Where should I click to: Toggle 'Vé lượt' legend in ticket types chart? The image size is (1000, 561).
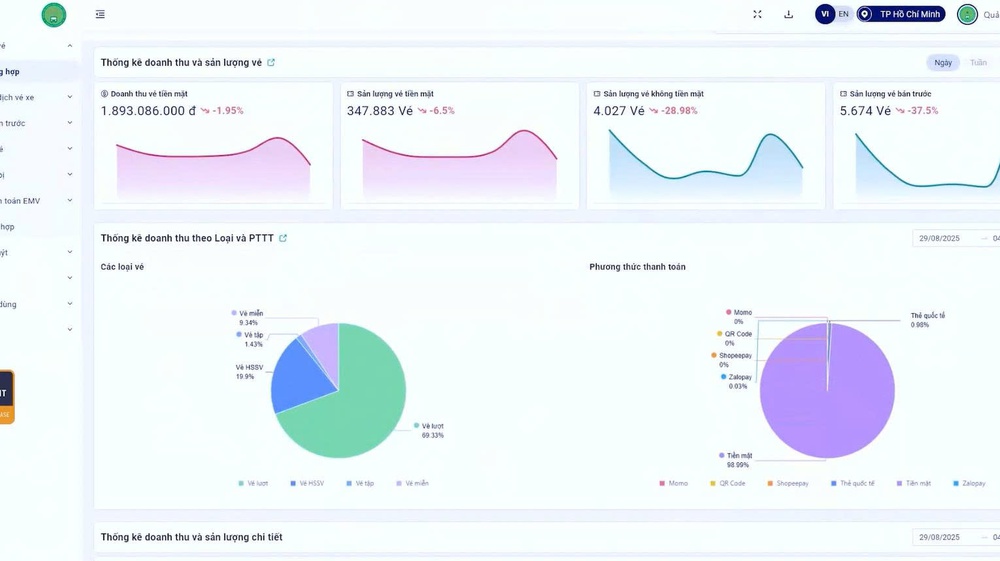click(253, 483)
